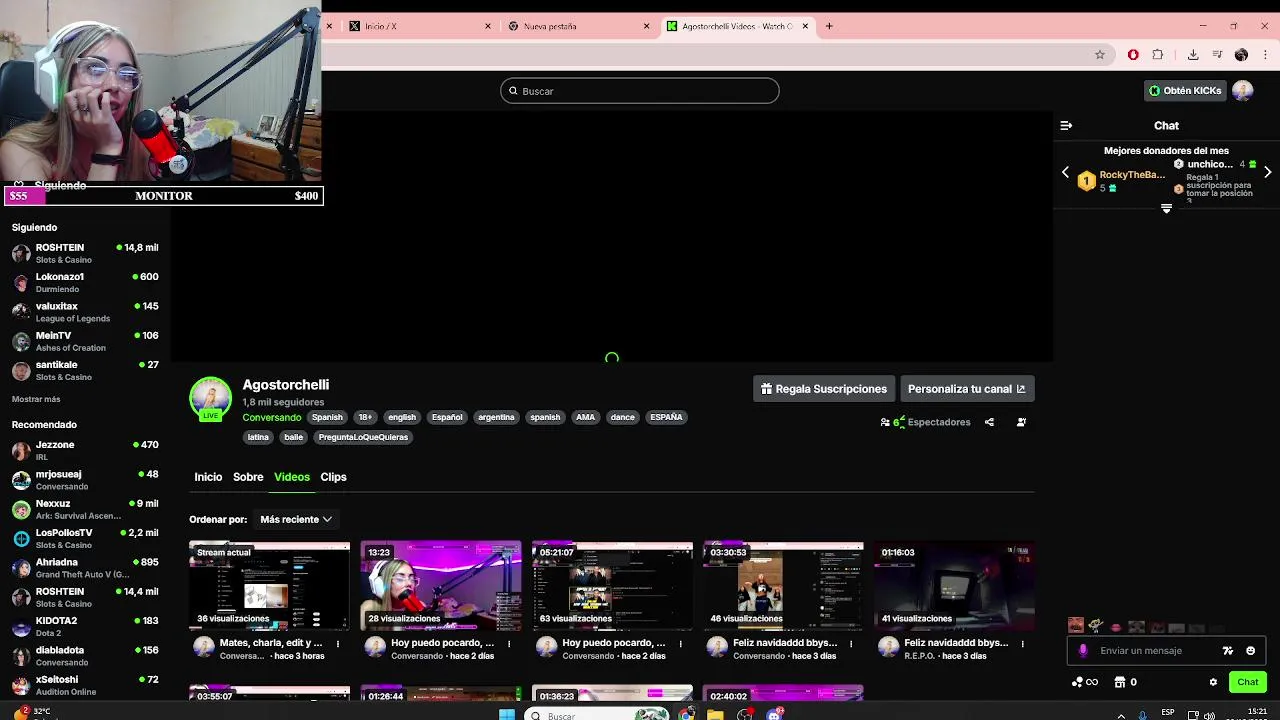Viewport: 1280px width, 720px height.
Task: Open the browser menu three dots
Action: pos(1266,55)
